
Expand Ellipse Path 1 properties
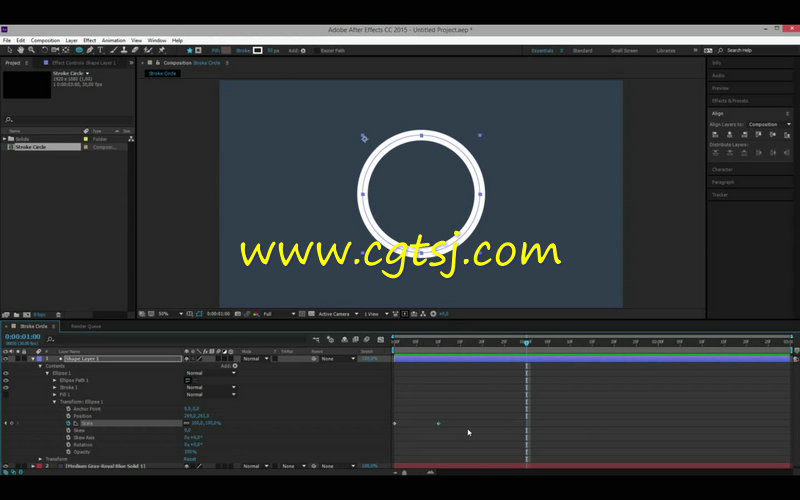55,380
